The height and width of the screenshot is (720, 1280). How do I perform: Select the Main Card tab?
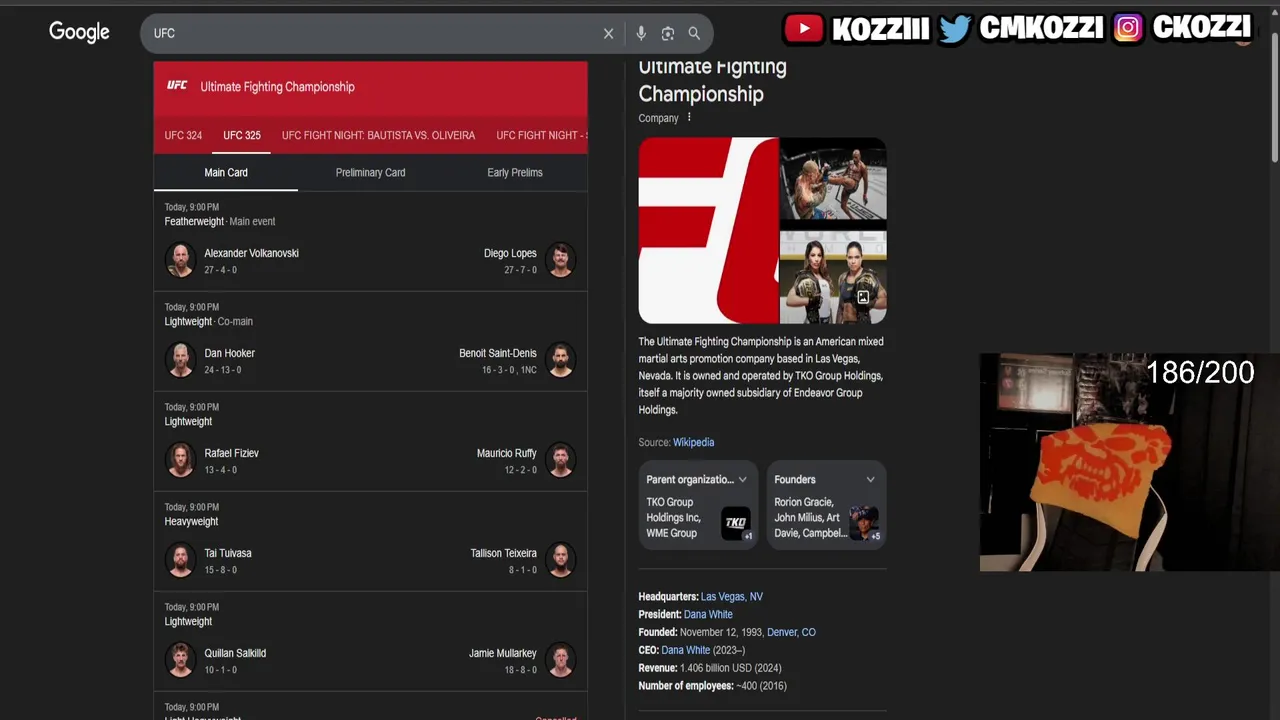point(226,172)
